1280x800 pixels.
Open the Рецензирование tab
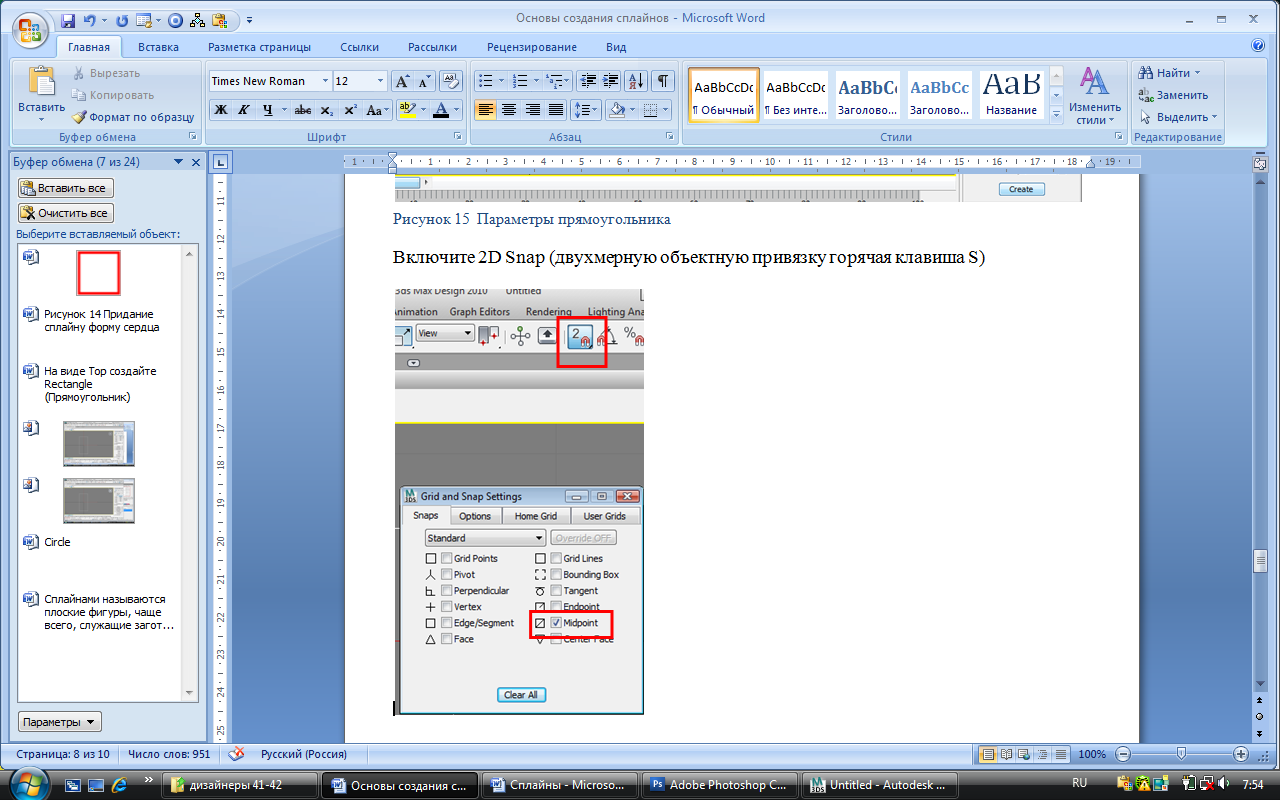531,47
